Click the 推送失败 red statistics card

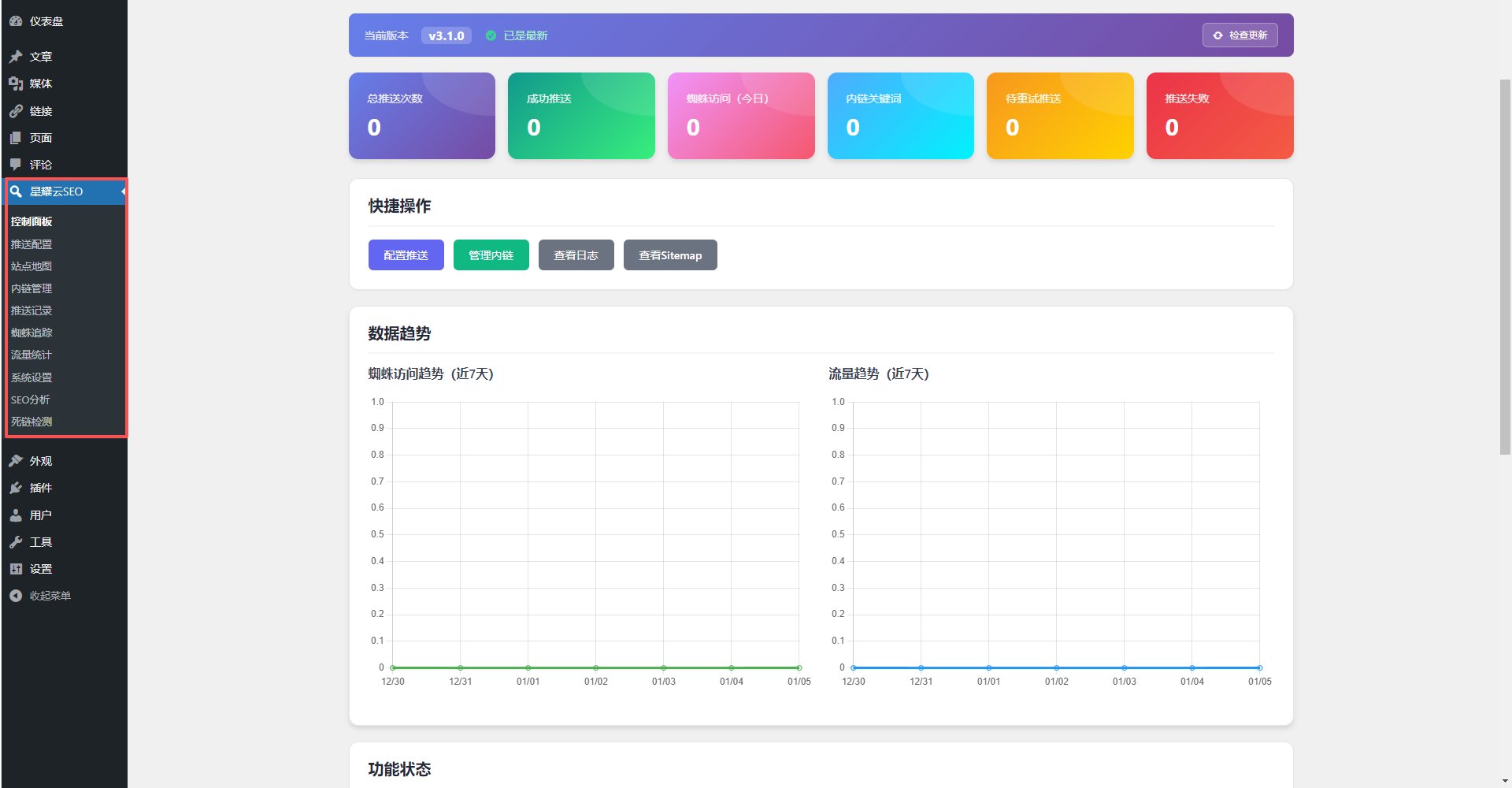pyautogui.click(x=1219, y=116)
